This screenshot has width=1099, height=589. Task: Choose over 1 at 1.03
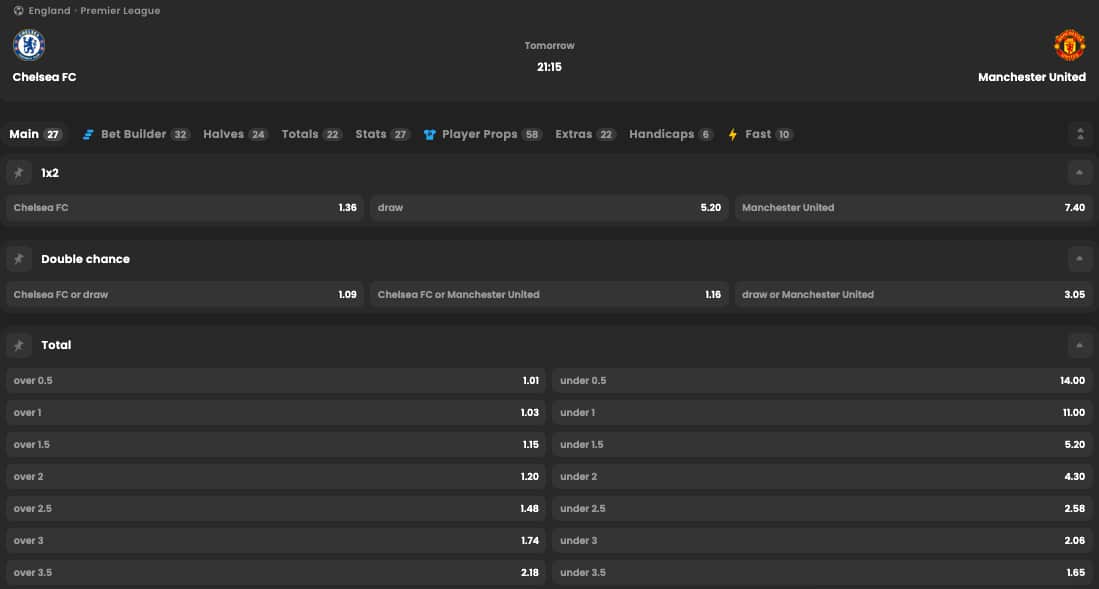coord(276,412)
